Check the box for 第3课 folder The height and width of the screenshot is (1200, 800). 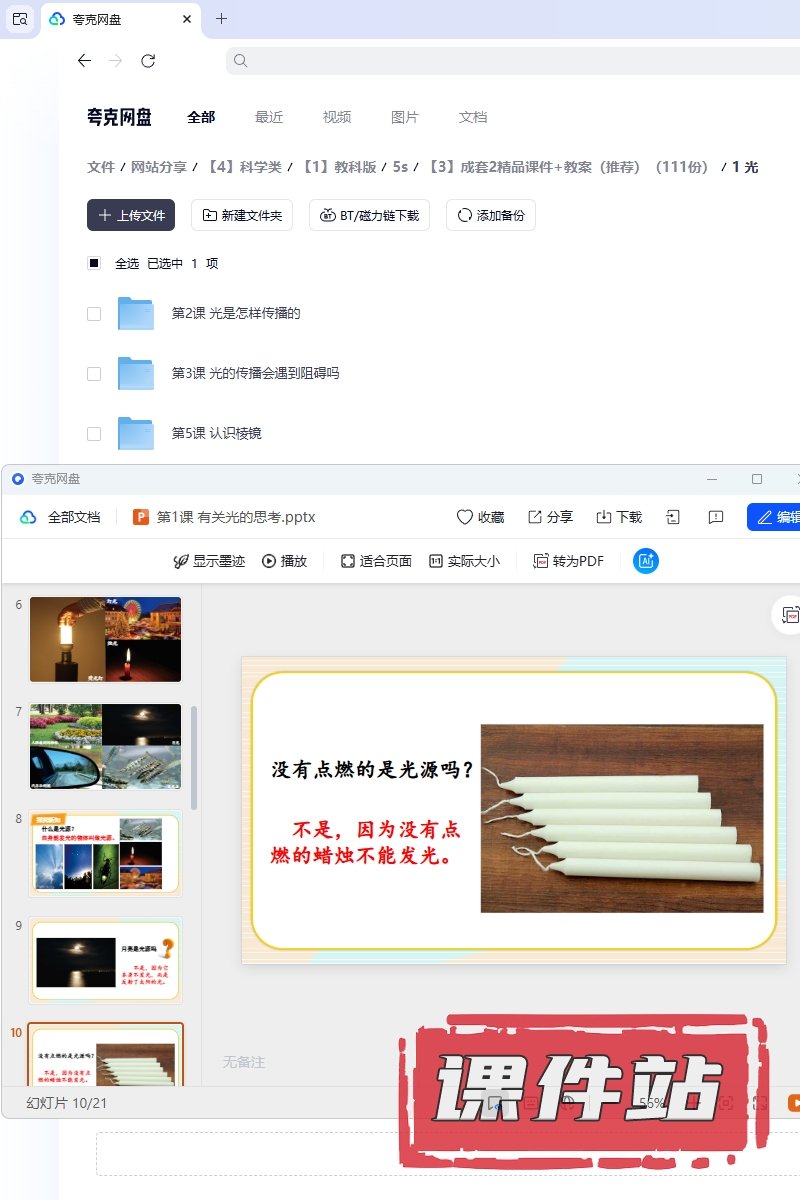94,374
